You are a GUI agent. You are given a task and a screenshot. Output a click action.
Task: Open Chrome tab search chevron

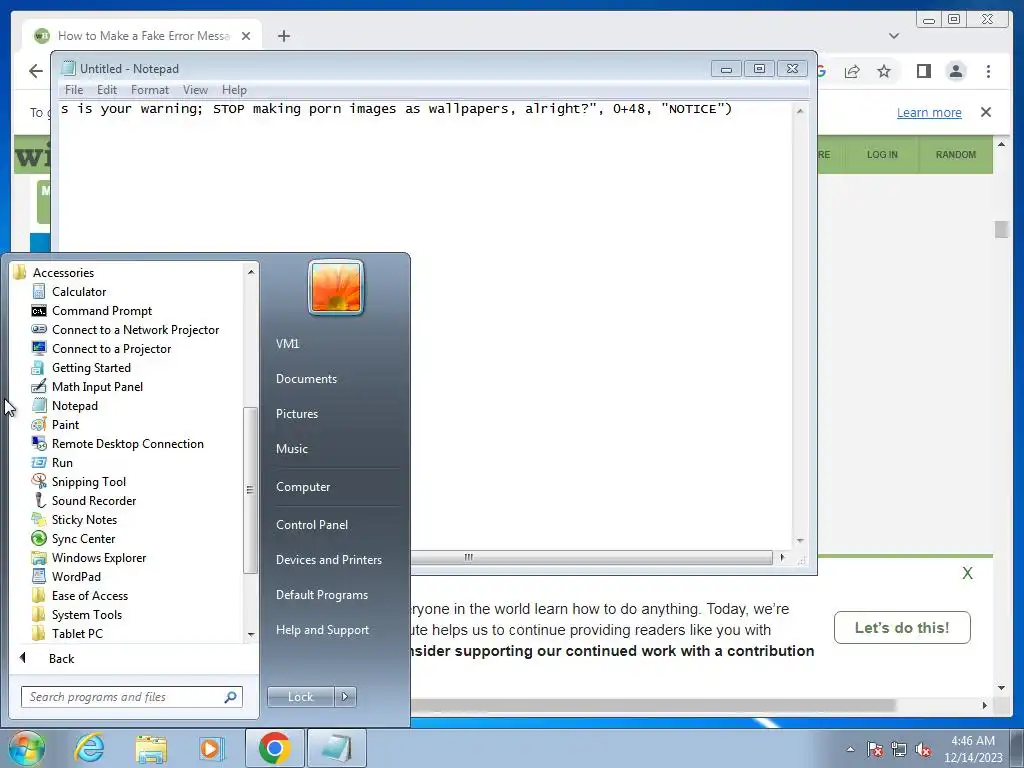(x=894, y=36)
